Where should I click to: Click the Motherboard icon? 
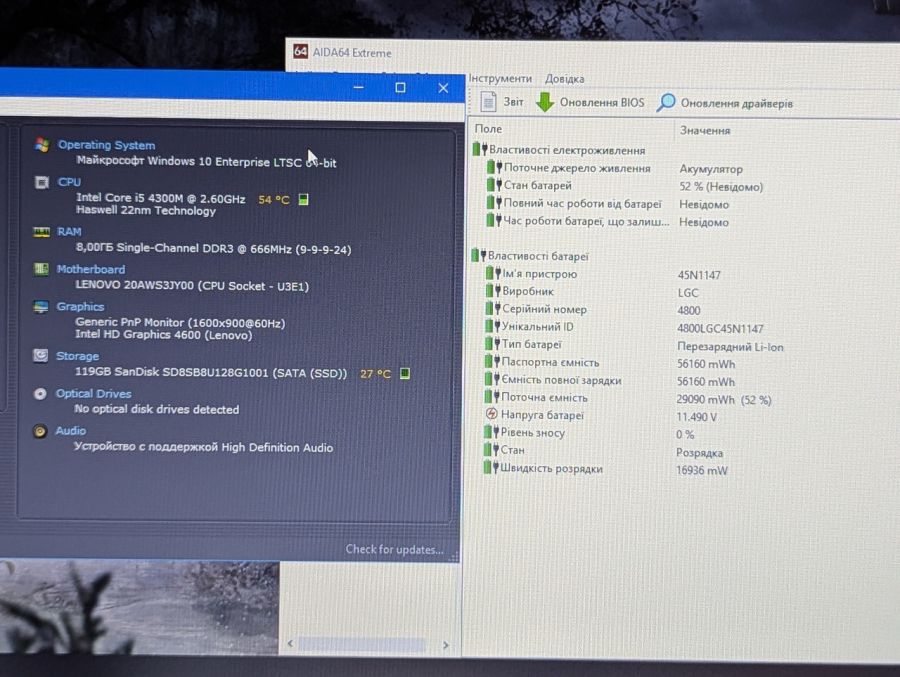41,269
